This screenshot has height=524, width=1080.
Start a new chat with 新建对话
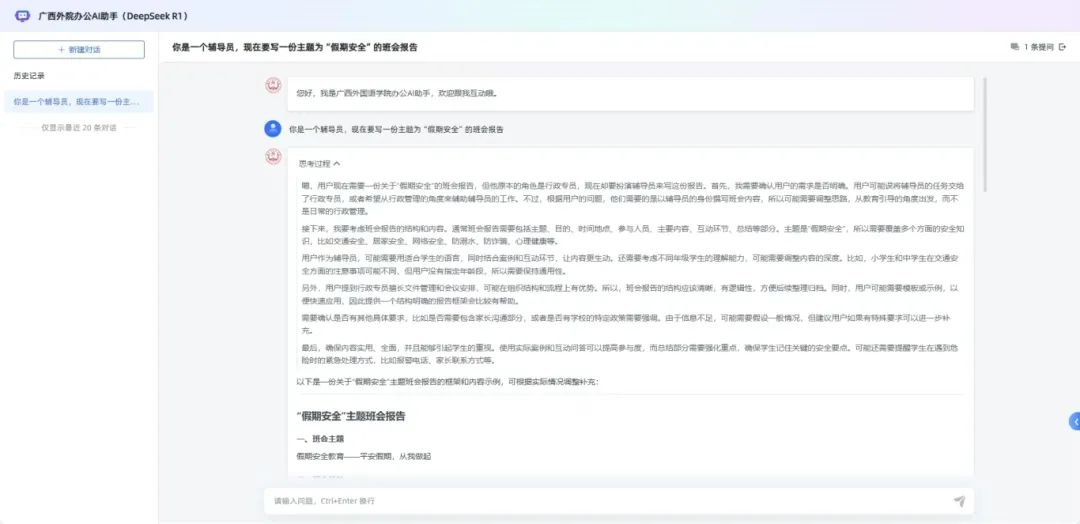click(79, 49)
